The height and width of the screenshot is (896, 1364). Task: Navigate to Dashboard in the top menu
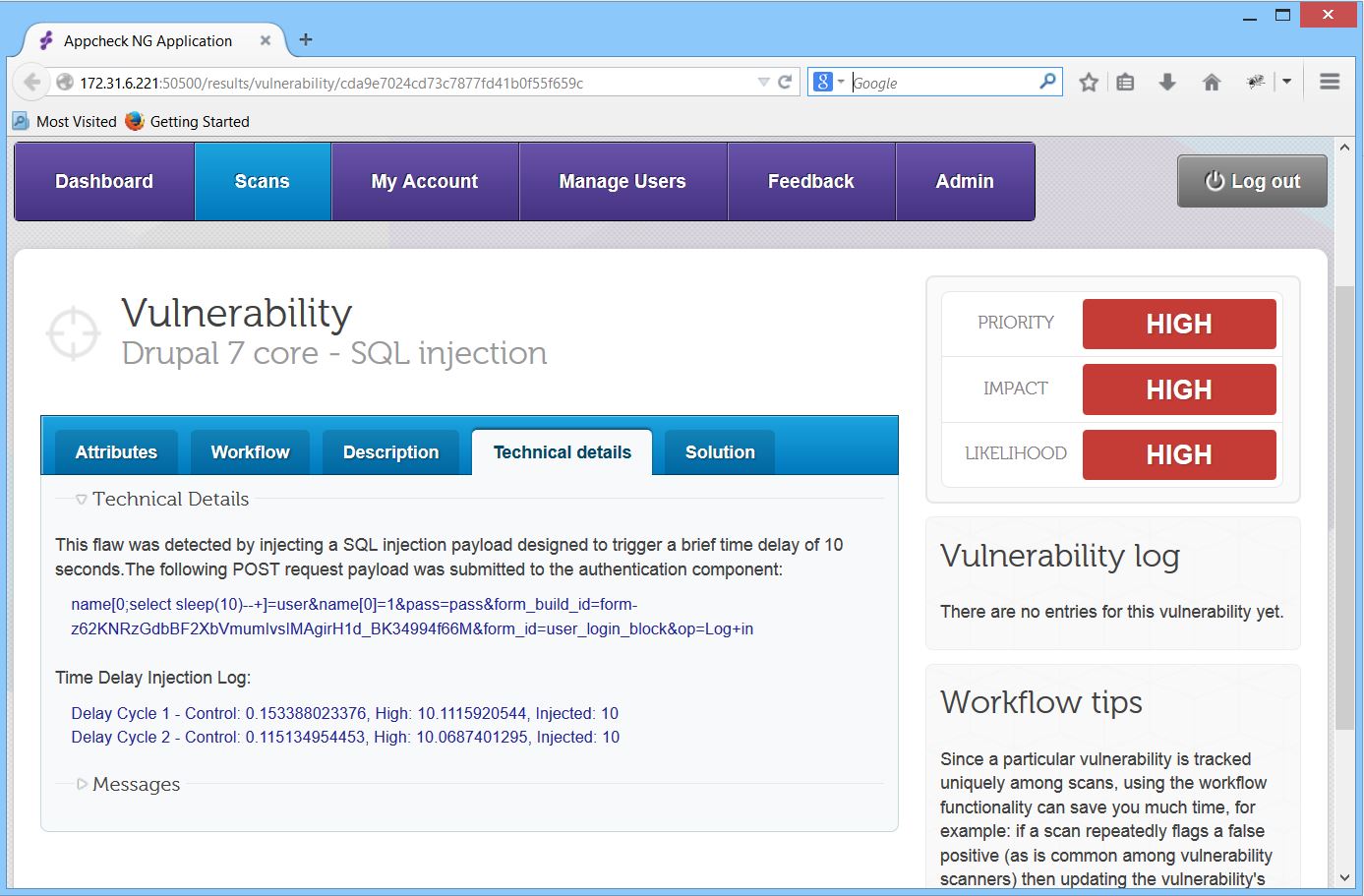coord(104,182)
